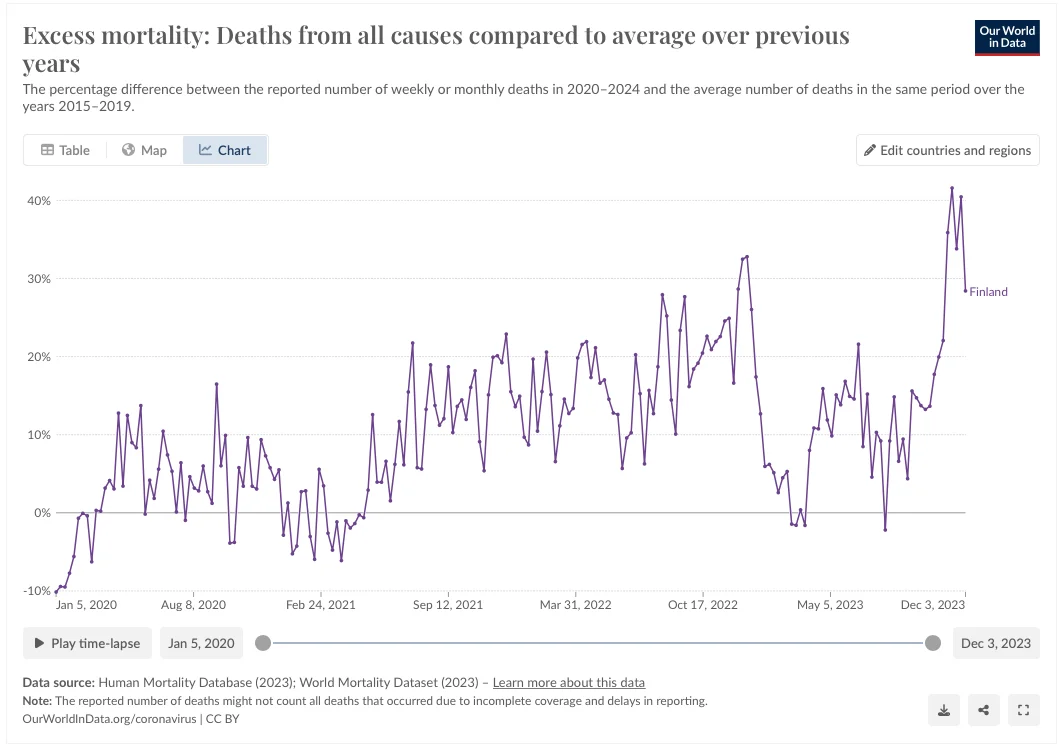
Task: Click the pencil icon for editing countries
Action: pos(870,150)
